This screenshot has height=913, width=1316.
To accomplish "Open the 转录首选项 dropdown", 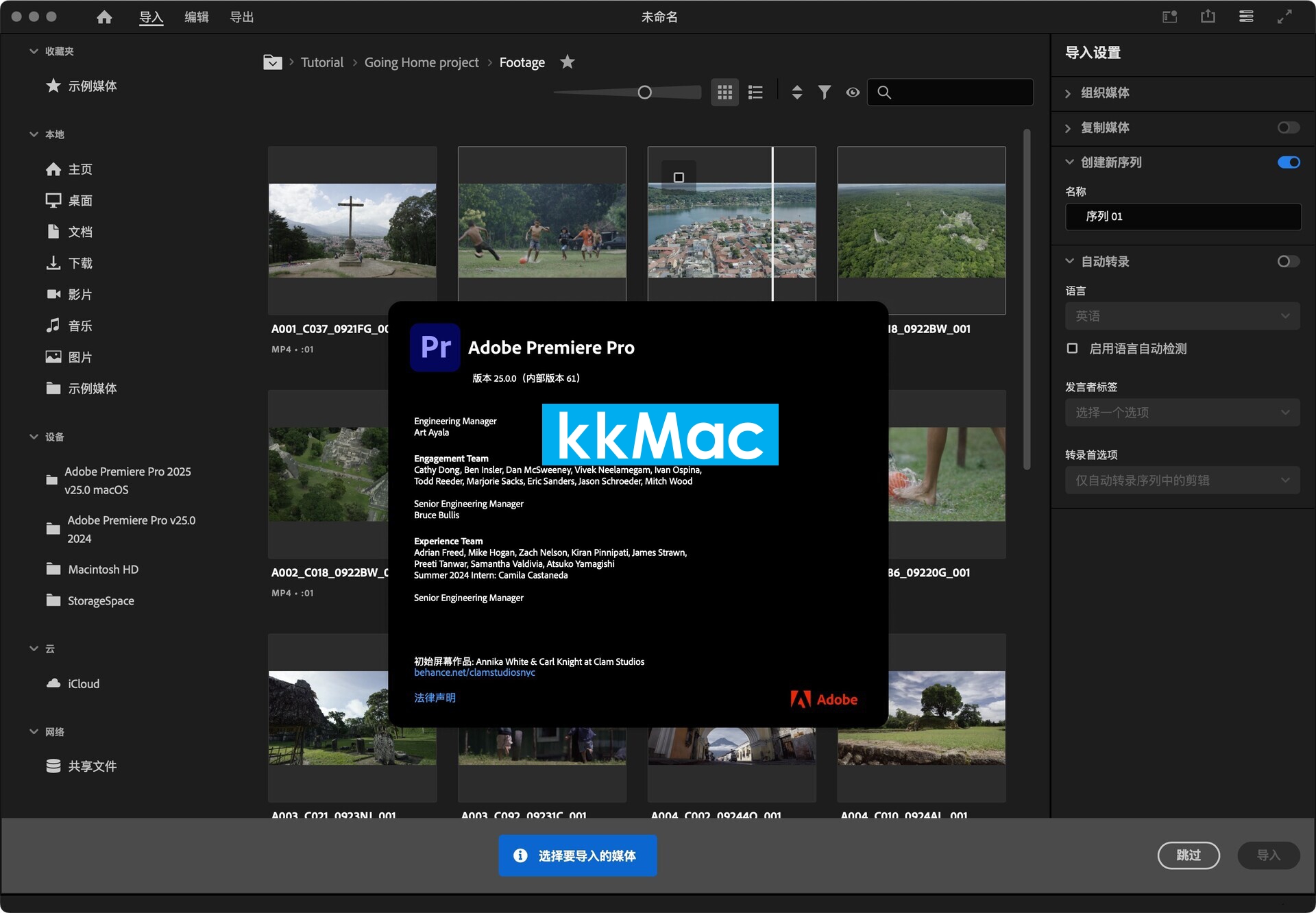I will point(1183,480).
